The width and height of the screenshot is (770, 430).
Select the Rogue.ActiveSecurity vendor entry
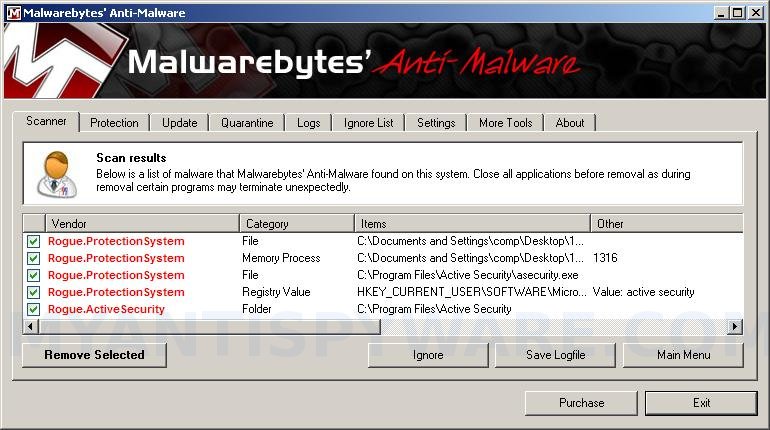106,309
